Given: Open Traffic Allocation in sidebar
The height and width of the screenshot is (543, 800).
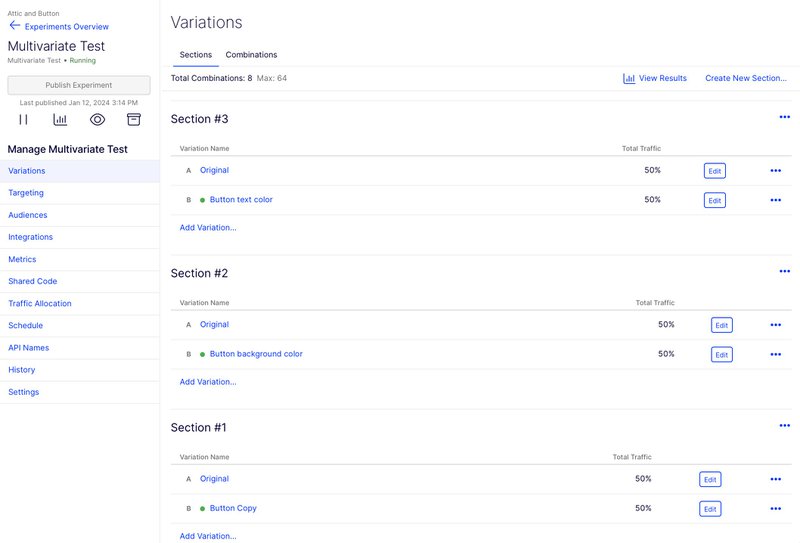Looking at the screenshot, I should click(40, 303).
